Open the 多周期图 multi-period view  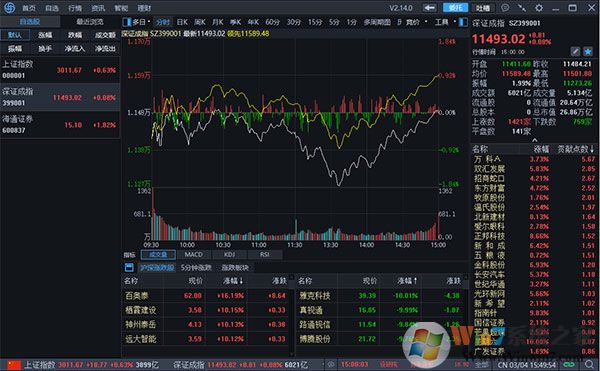(x=377, y=22)
